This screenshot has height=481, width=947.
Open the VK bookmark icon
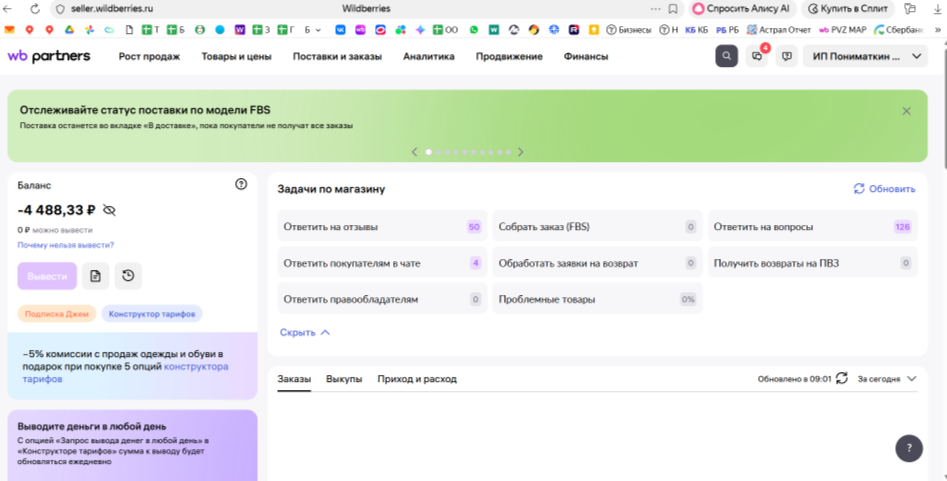click(341, 30)
